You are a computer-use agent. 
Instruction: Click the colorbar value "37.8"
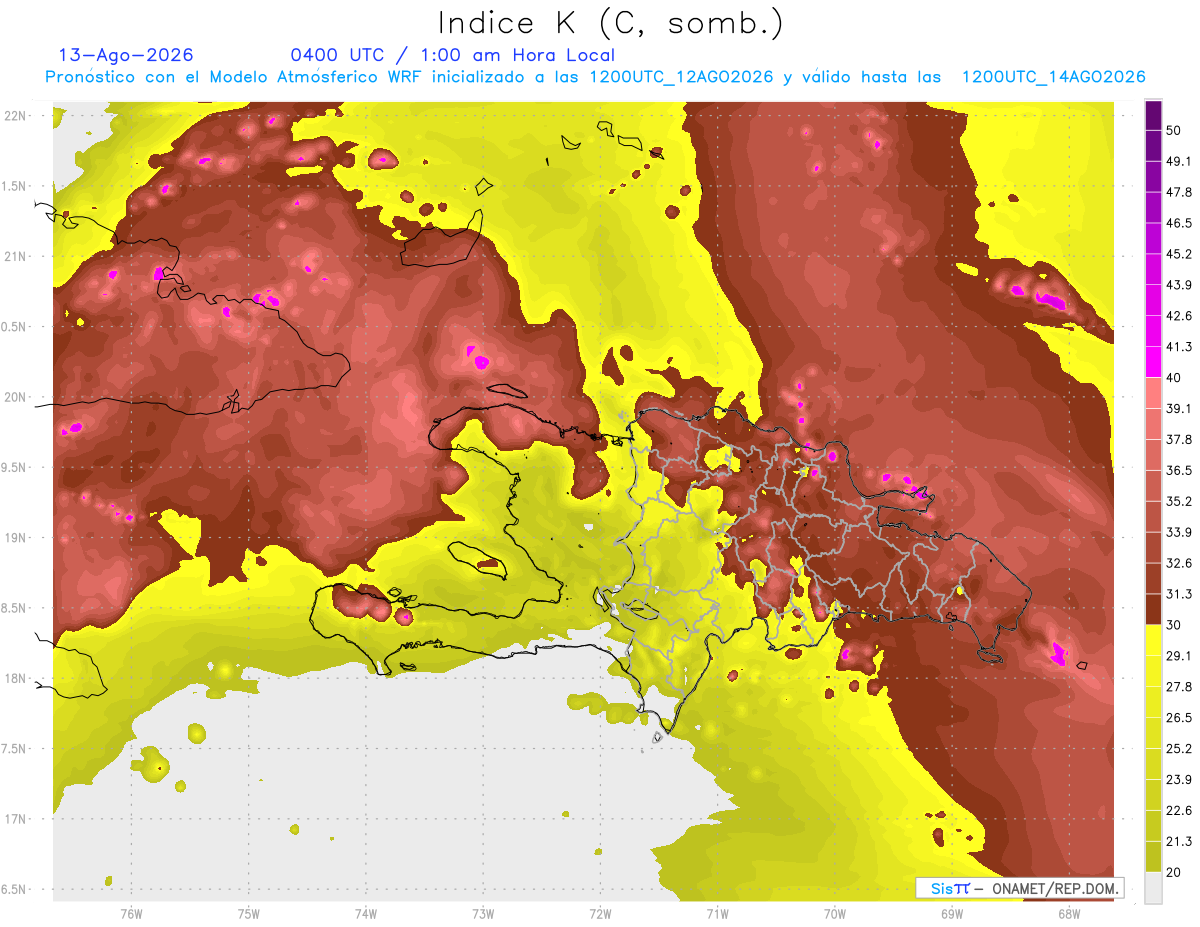pos(1179,439)
